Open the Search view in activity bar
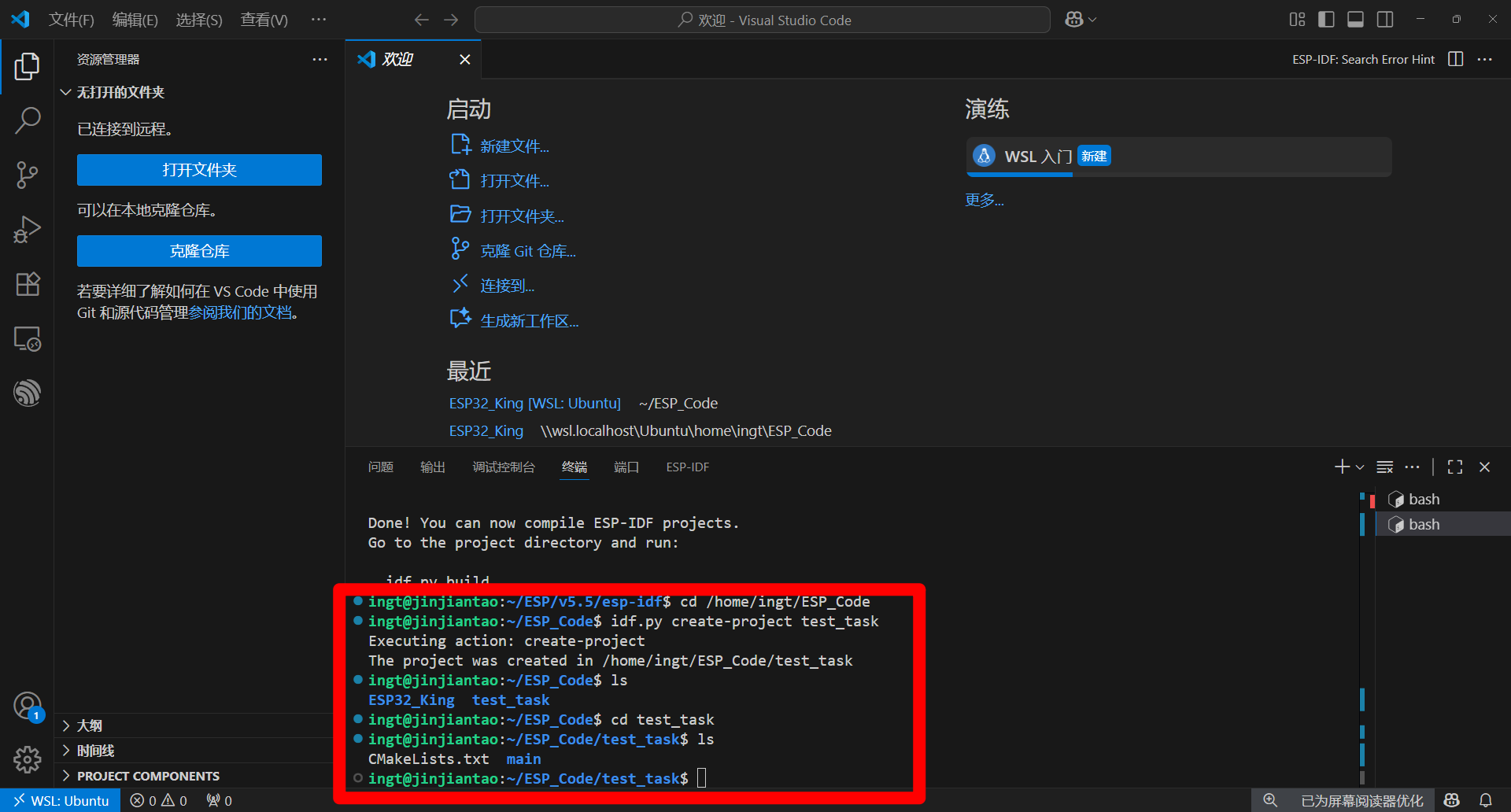 click(x=27, y=121)
